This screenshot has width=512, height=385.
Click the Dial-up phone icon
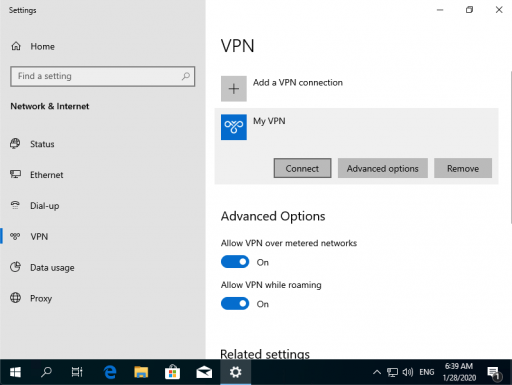tap(15, 205)
